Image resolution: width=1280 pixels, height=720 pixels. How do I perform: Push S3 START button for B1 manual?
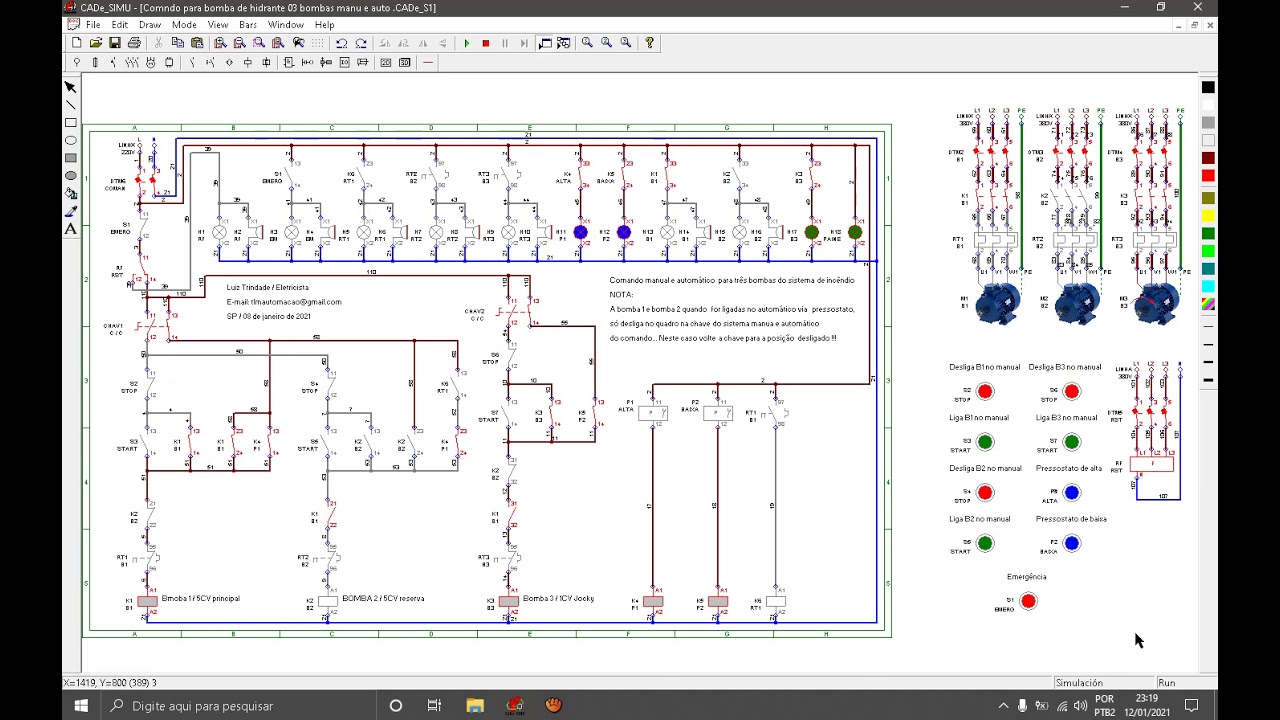coord(985,442)
